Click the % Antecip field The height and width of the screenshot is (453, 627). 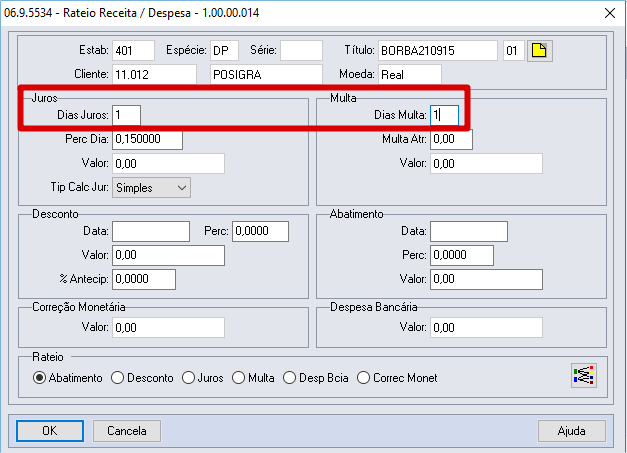pos(144,279)
